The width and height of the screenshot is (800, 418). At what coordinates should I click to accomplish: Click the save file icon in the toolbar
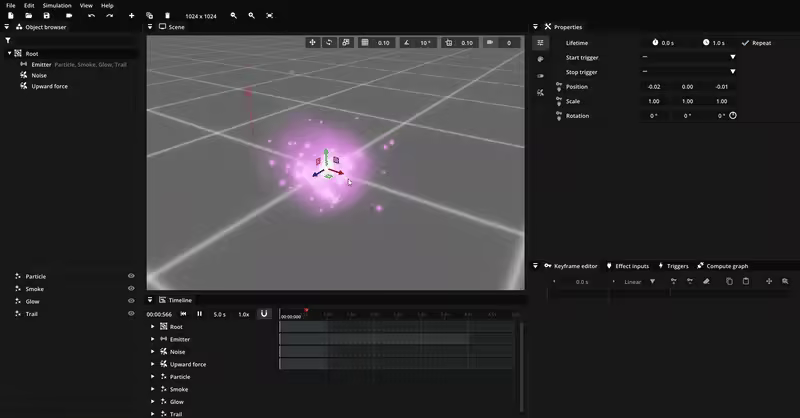pos(47,16)
